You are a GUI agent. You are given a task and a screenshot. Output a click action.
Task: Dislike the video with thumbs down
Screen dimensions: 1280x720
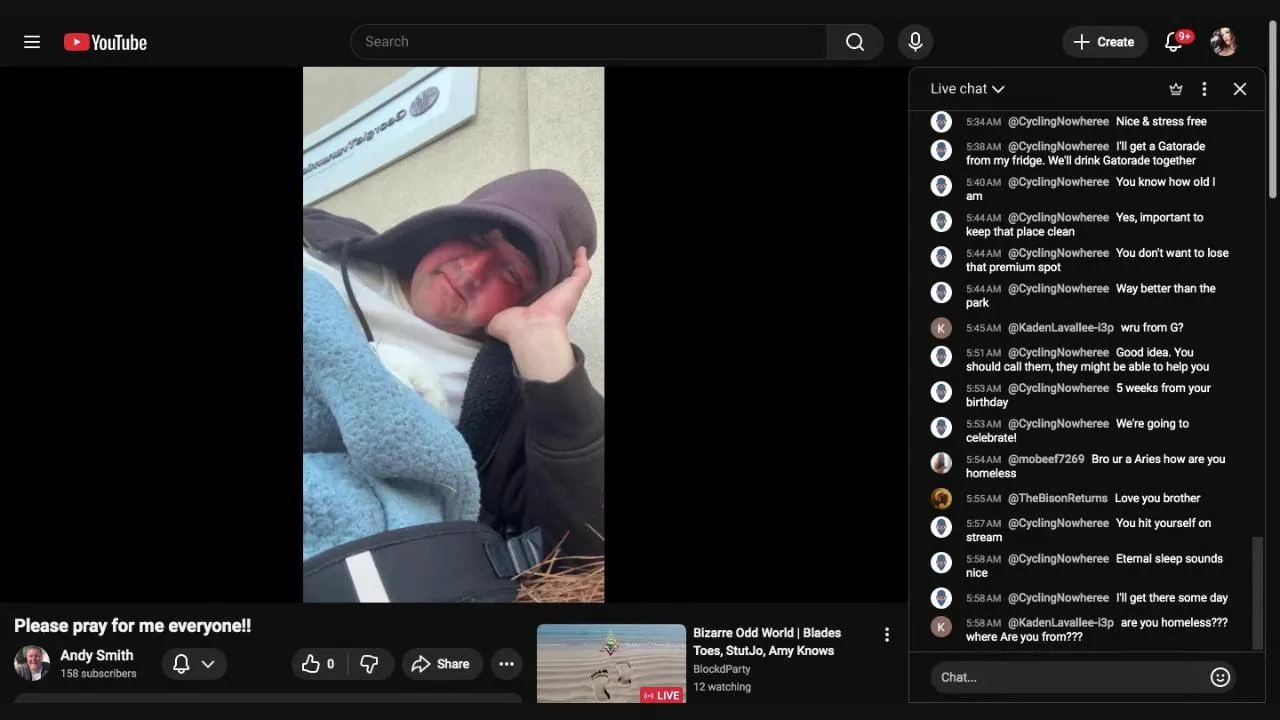pos(369,664)
